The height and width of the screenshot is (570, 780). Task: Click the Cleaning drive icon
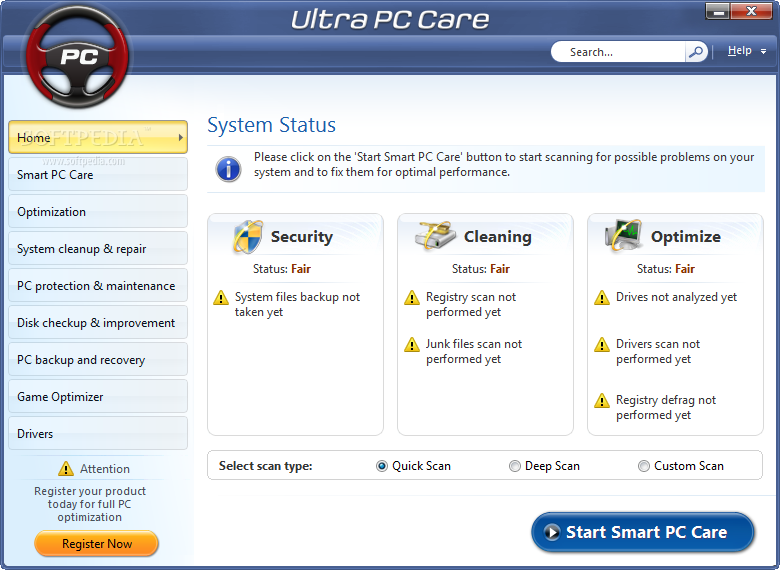435,236
